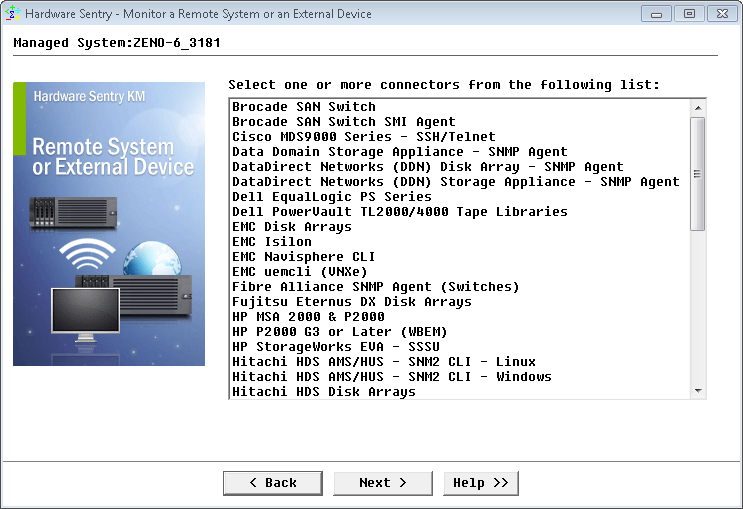Screen dimensions: 743x509
Task: Select EMC Disk Arrays entry
Action: (x=291, y=227)
